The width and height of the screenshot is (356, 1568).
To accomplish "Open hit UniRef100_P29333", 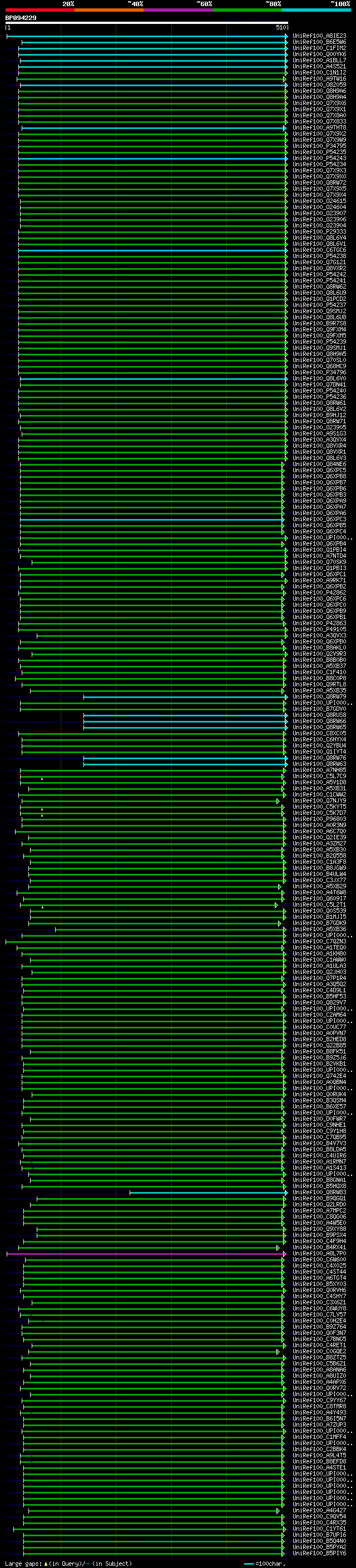I will click(x=319, y=232).
